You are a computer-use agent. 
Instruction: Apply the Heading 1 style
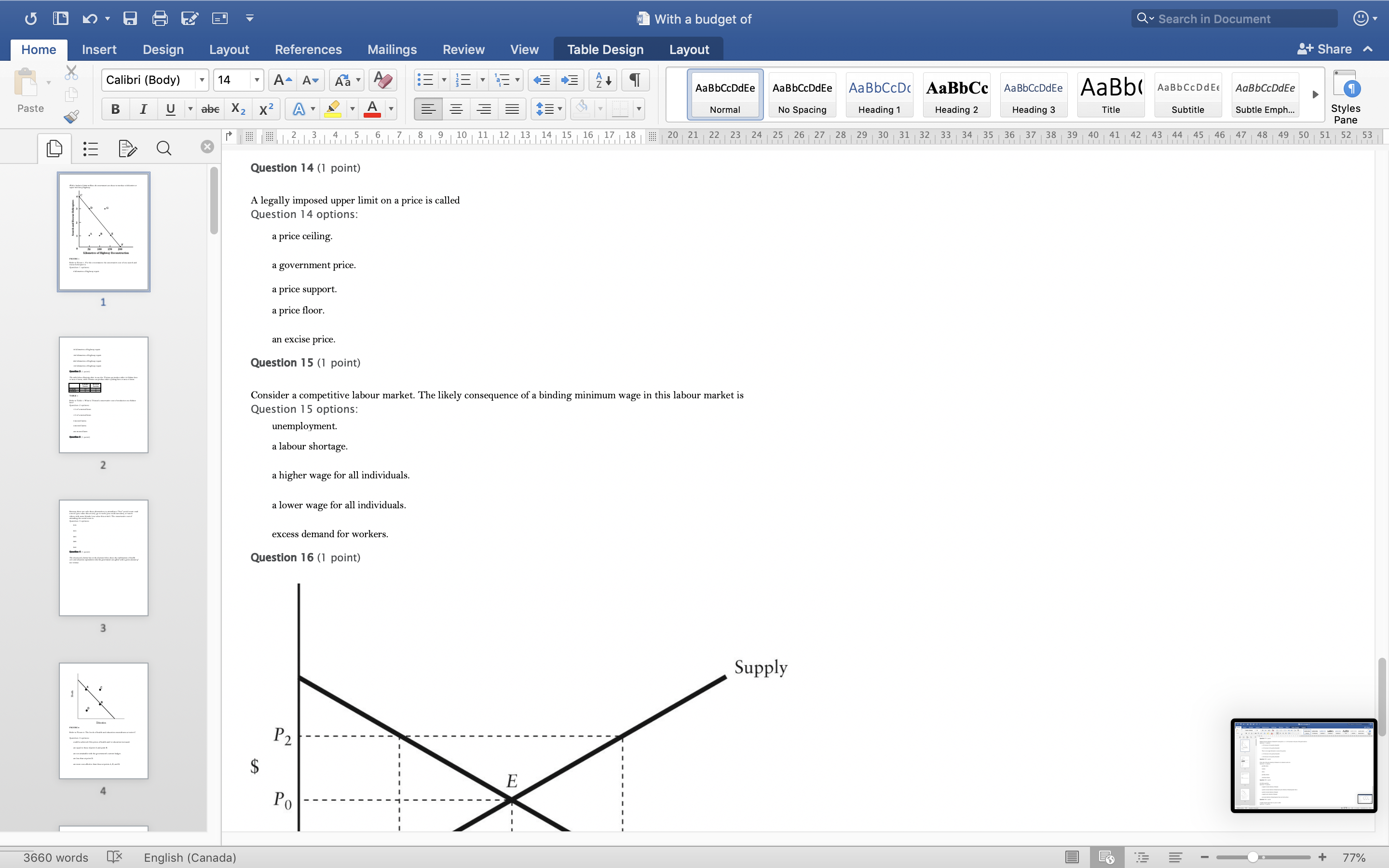tap(879, 94)
